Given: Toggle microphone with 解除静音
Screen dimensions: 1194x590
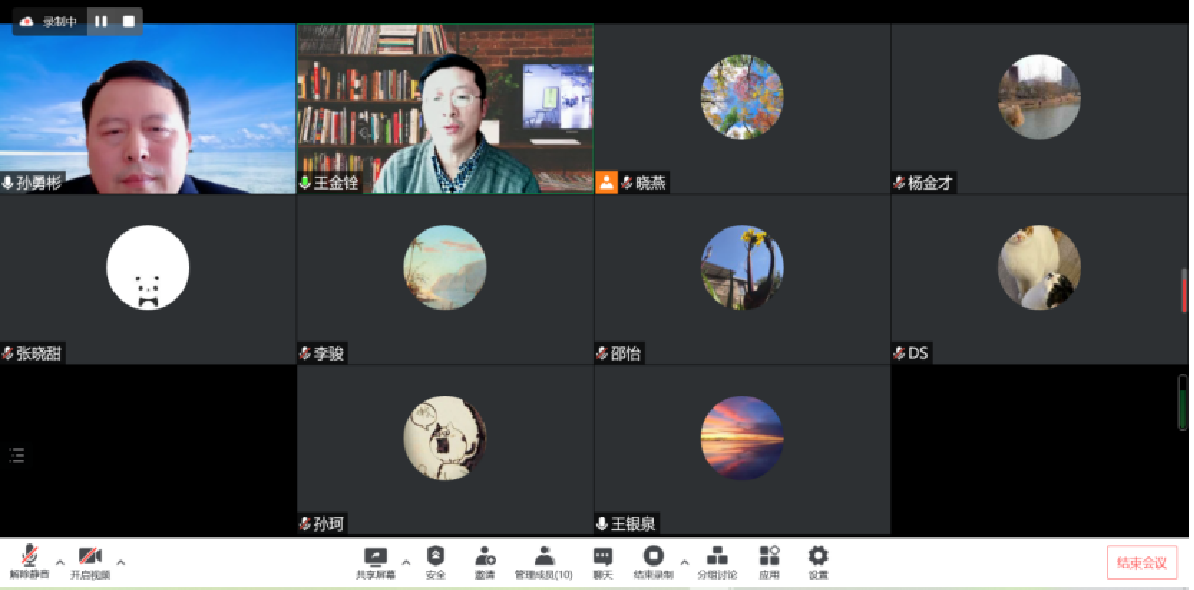Looking at the screenshot, I should coord(30,561).
